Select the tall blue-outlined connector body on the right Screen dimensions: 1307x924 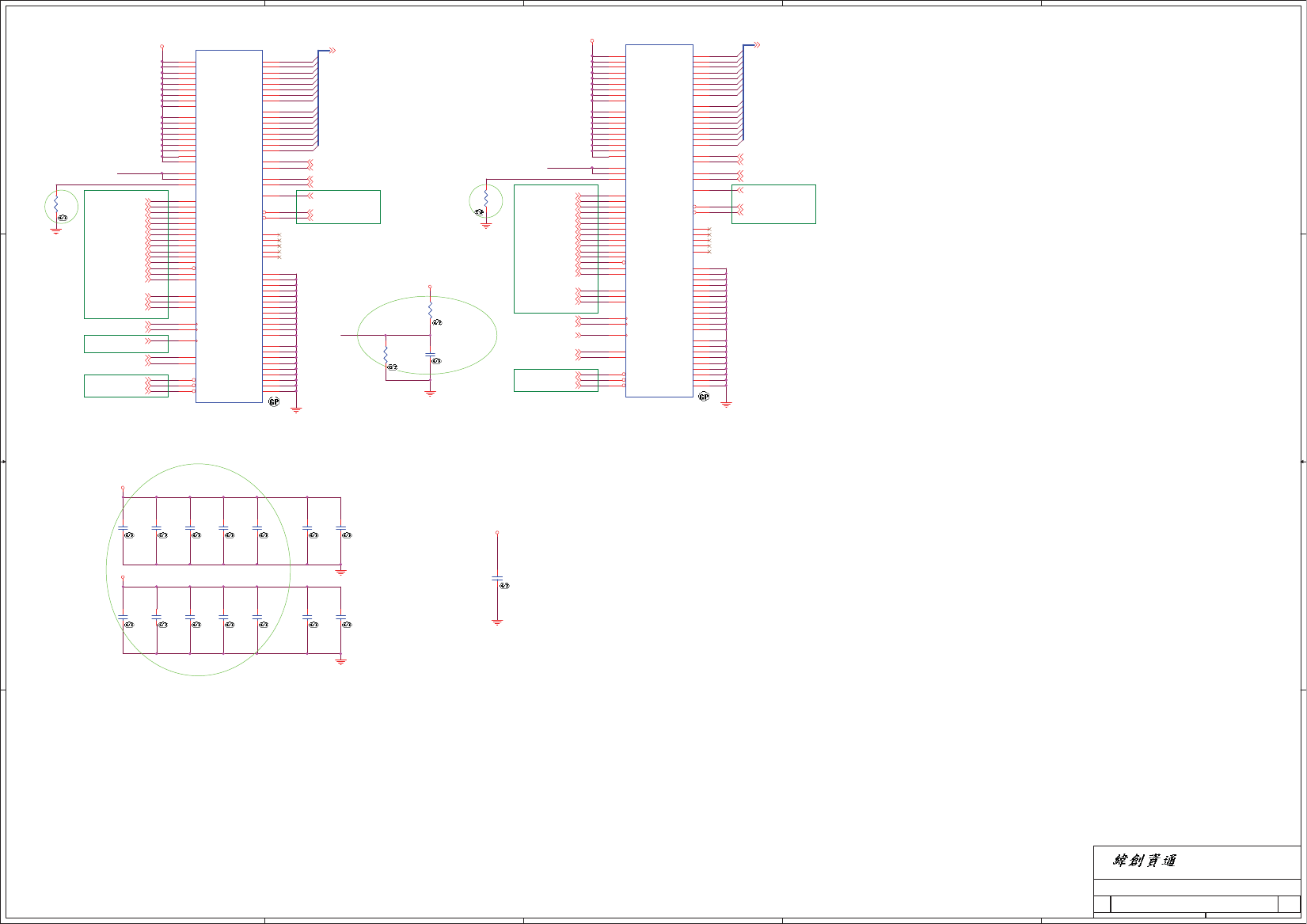[x=659, y=221]
